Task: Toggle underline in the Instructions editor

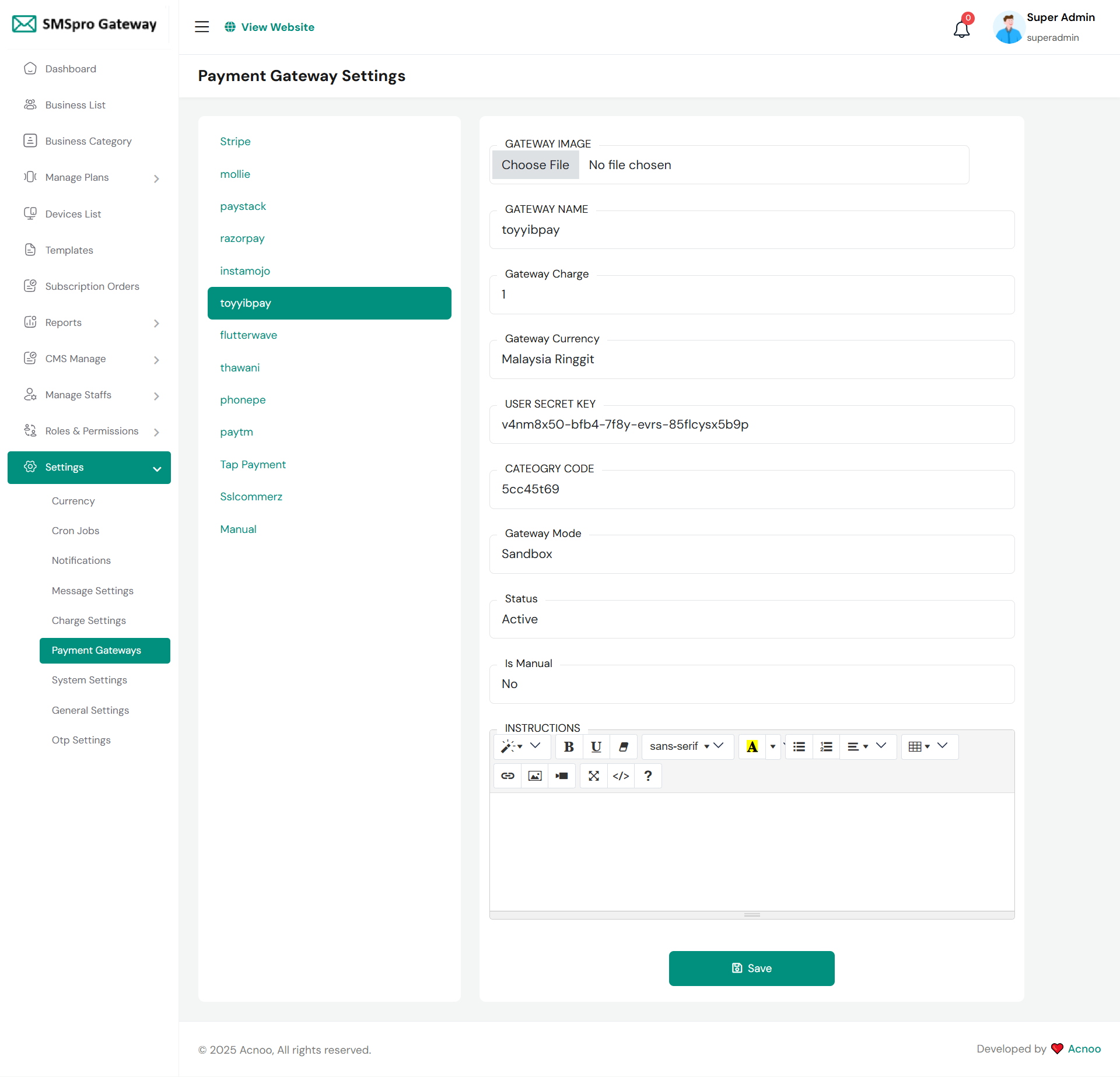Action: 596,746
